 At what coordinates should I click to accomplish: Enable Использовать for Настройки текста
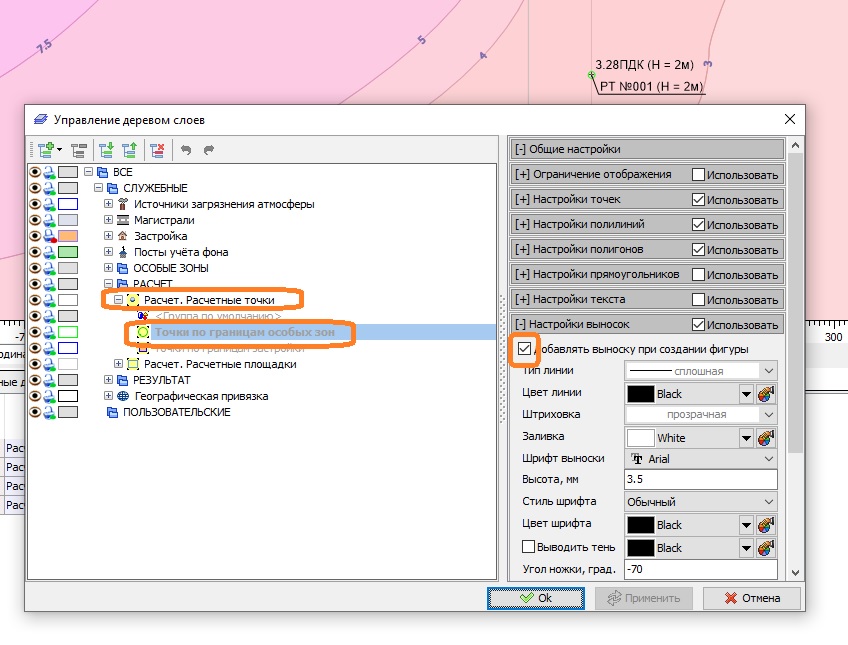(x=698, y=299)
